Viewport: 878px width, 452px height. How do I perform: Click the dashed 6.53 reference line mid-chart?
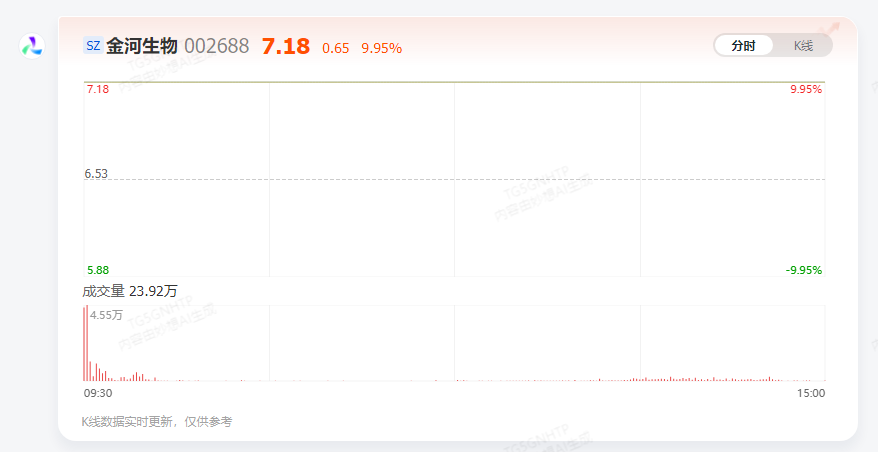[454, 180]
